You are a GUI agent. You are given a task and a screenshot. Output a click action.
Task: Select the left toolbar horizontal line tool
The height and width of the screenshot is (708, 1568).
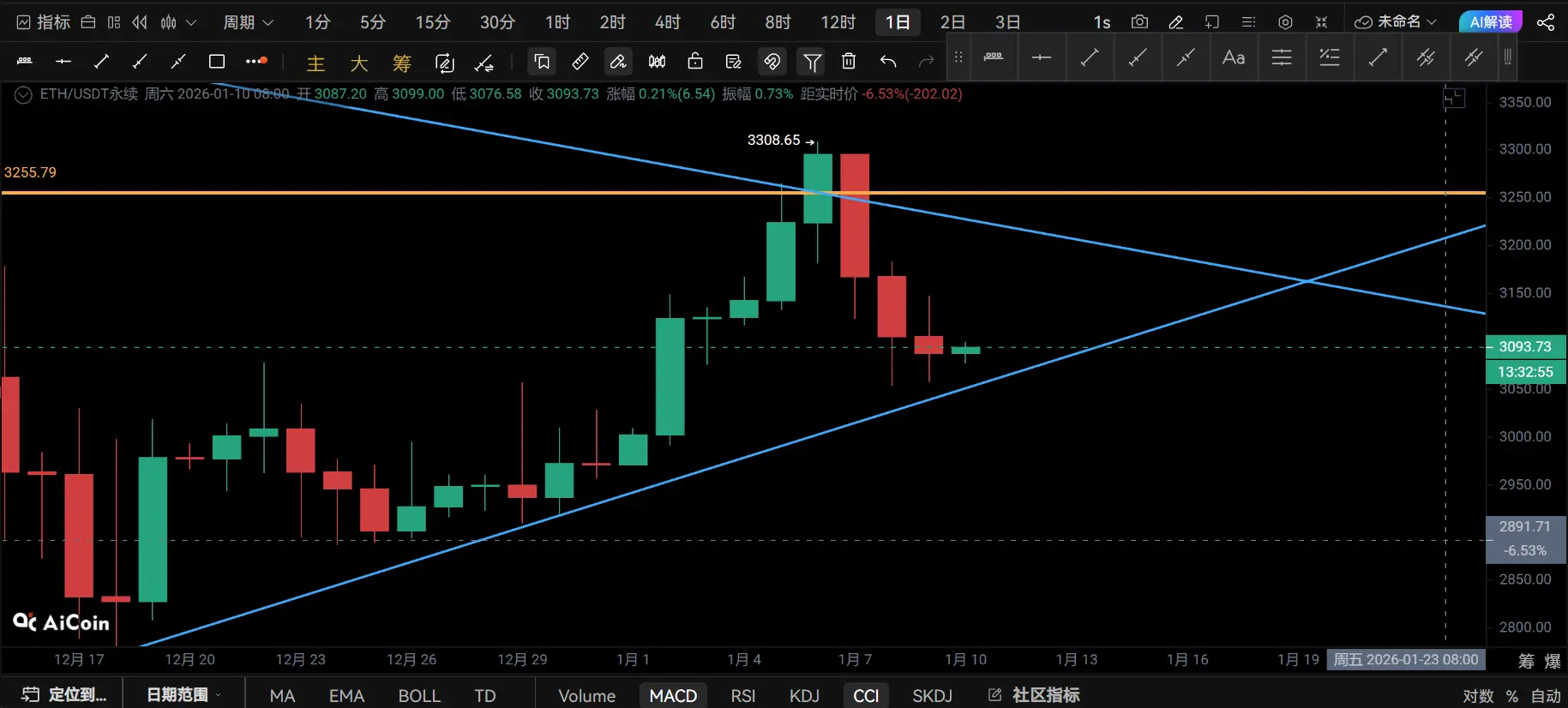pos(63,62)
